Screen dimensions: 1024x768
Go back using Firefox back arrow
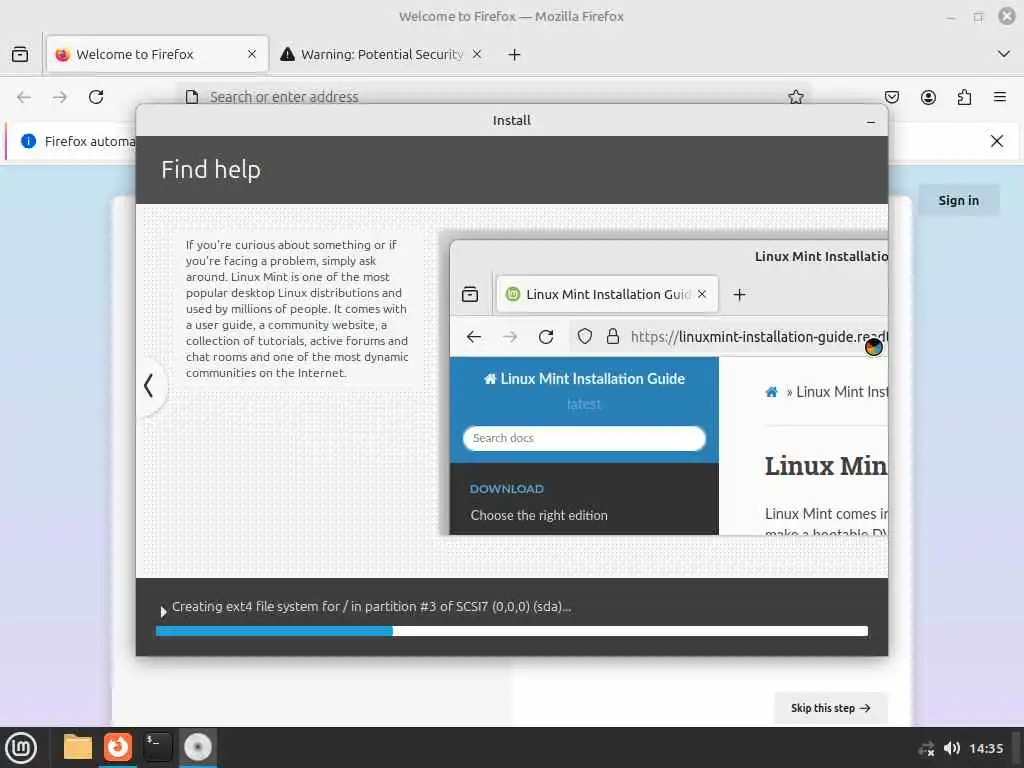(x=24, y=97)
